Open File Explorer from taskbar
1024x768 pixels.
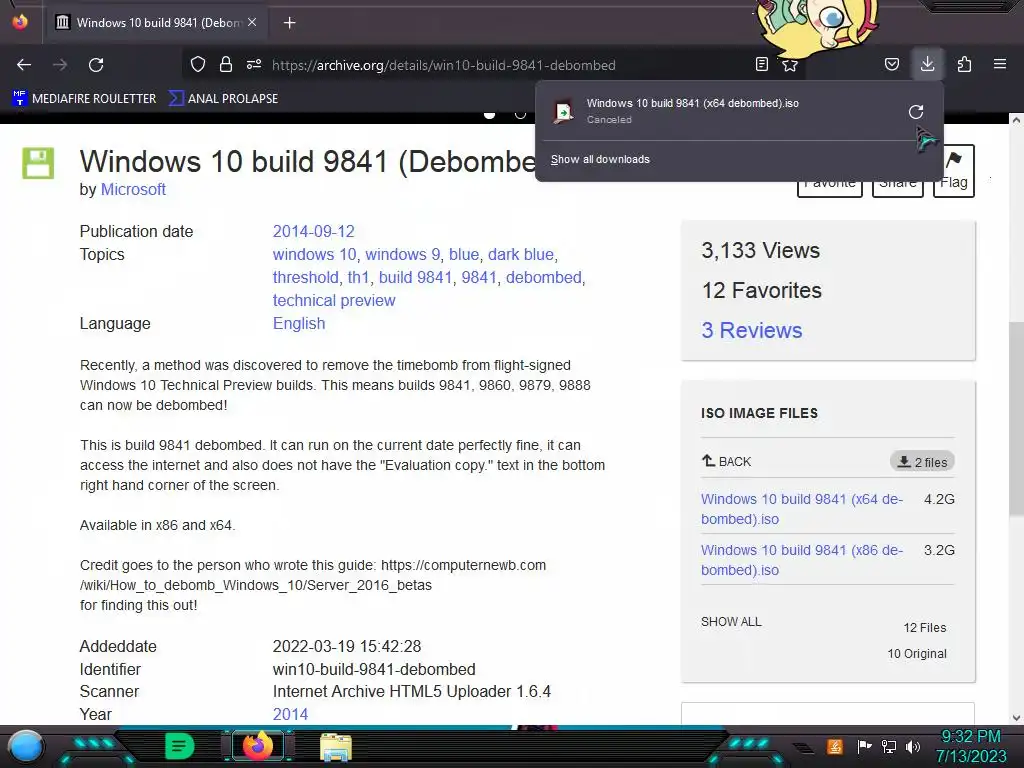(x=336, y=747)
